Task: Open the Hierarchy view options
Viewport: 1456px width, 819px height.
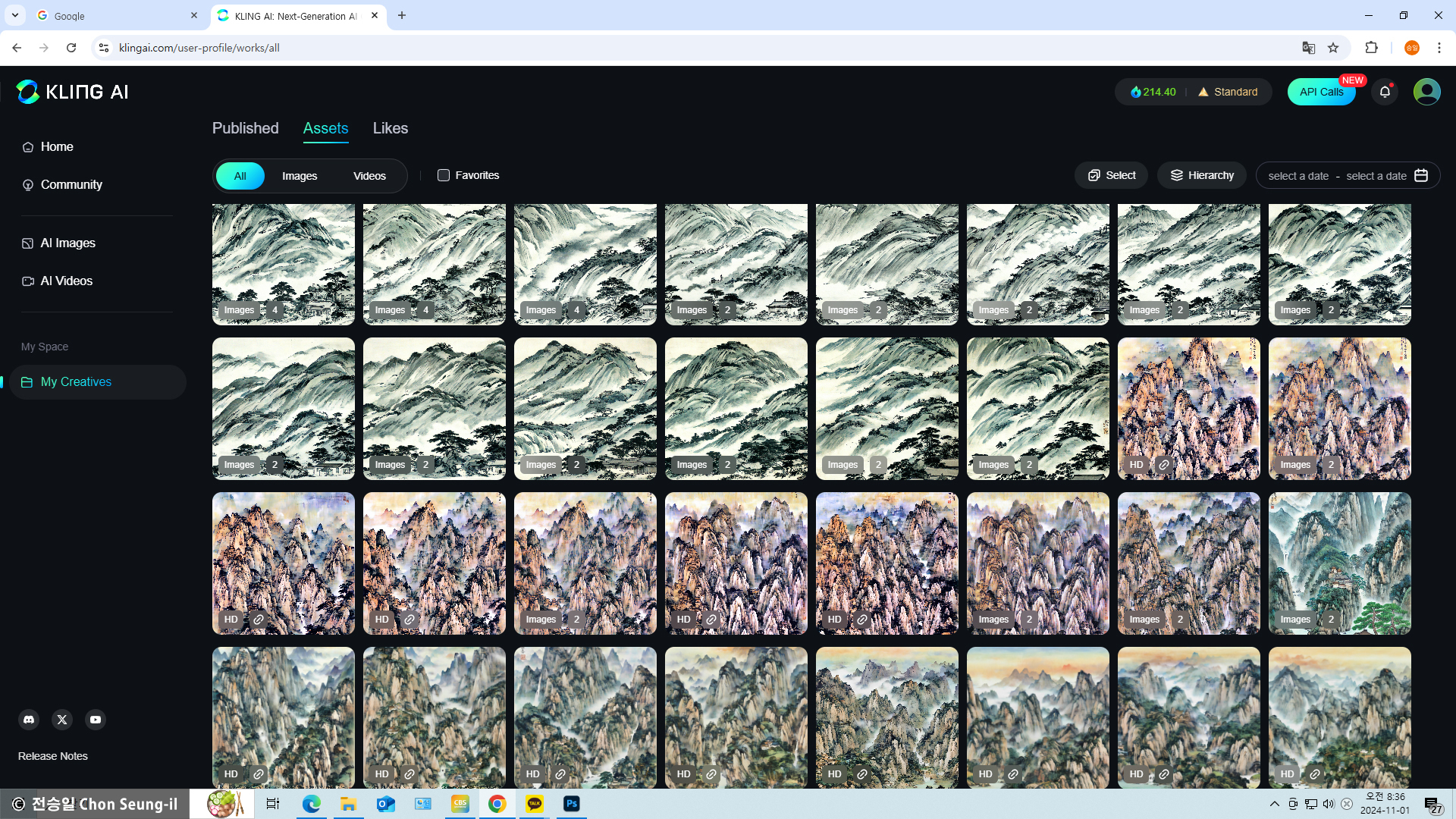Action: pyautogui.click(x=1201, y=175)
